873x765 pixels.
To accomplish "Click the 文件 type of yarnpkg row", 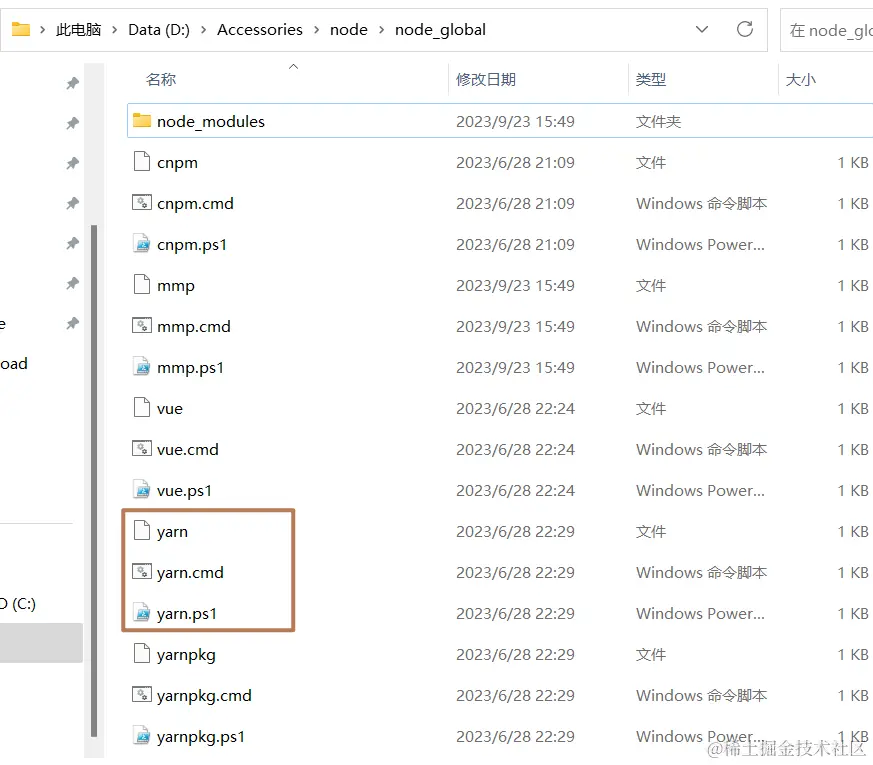I will tap(651, 654).
